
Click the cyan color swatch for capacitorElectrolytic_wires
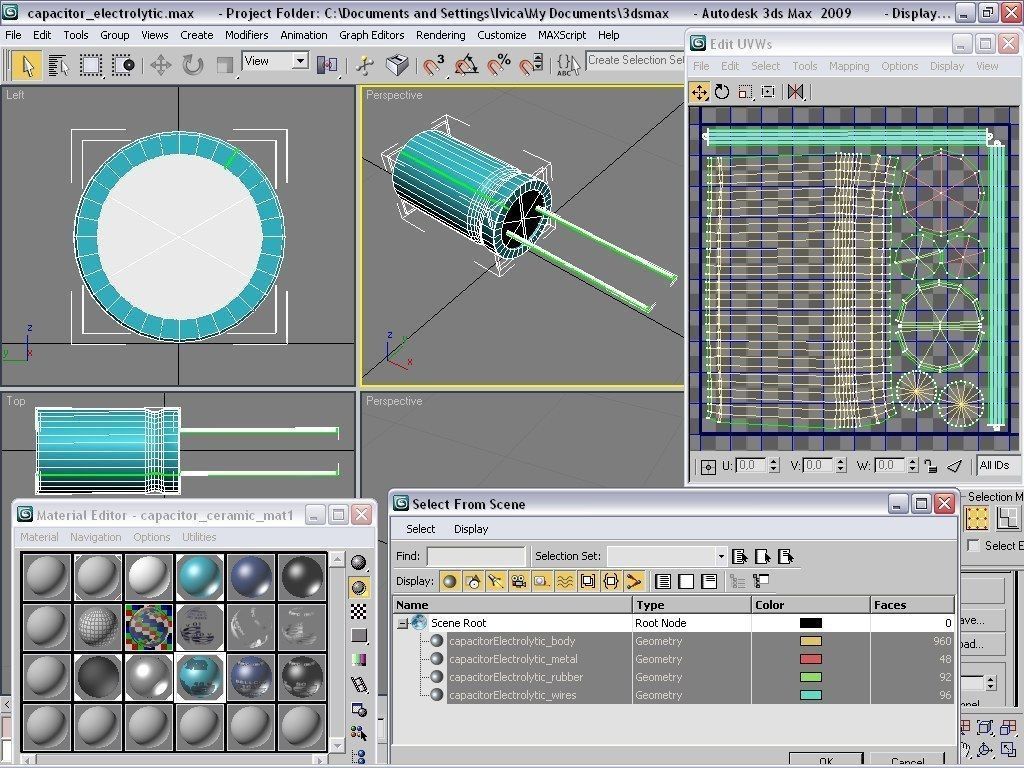[810, 696]
